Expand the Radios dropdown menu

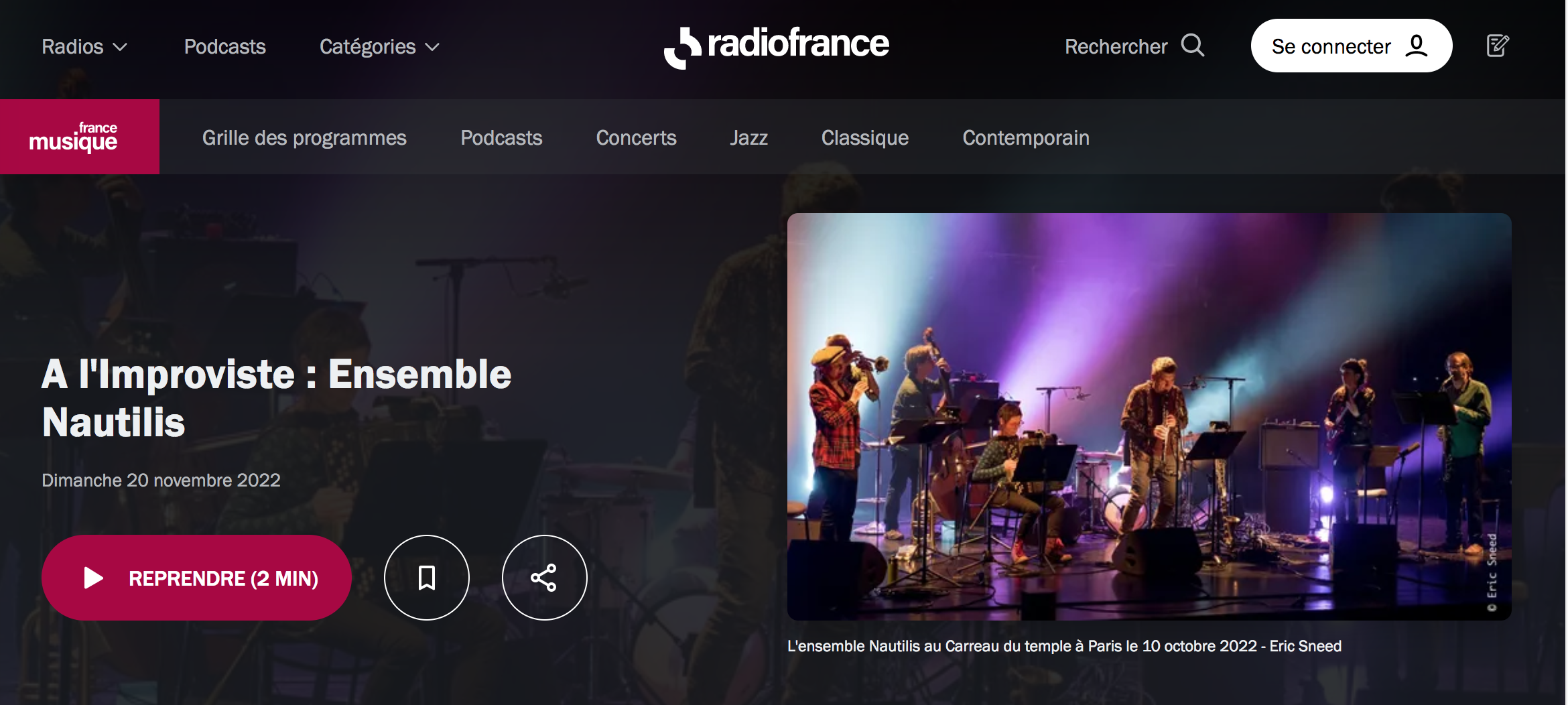tap(84, 46)
